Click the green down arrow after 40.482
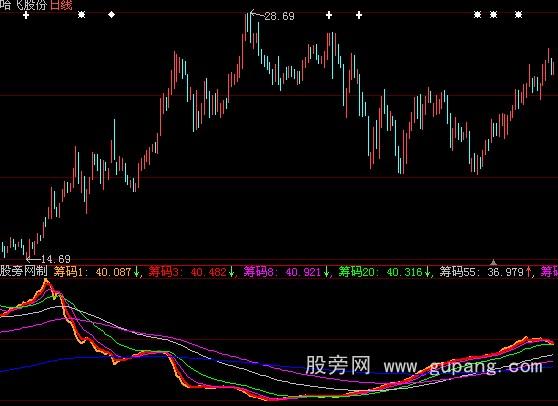The height and width of the screenshot is (406, 558). tap(231, 272)
